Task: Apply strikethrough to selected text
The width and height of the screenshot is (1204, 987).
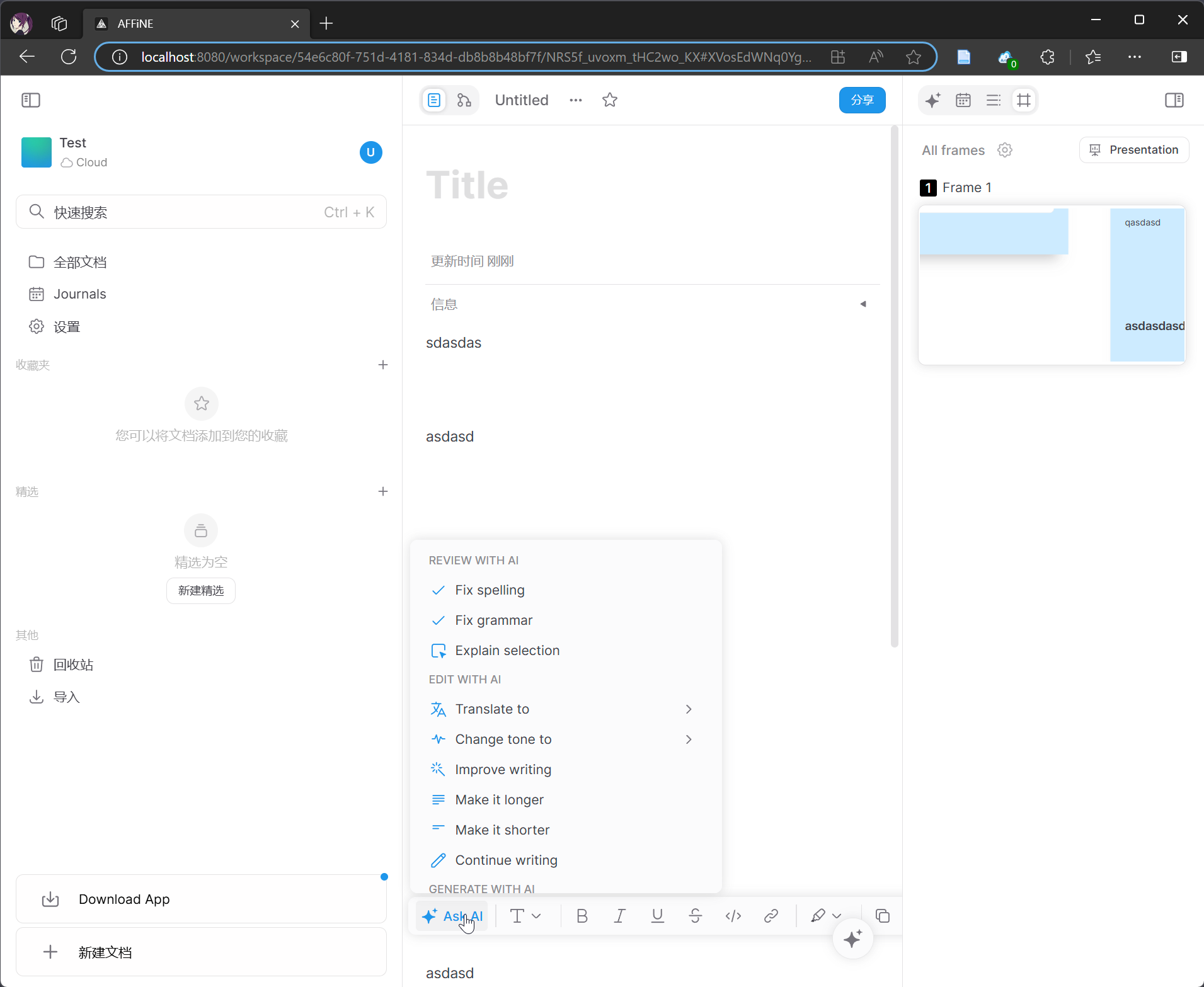Action: pyautogui.click(x=695, y=916)
